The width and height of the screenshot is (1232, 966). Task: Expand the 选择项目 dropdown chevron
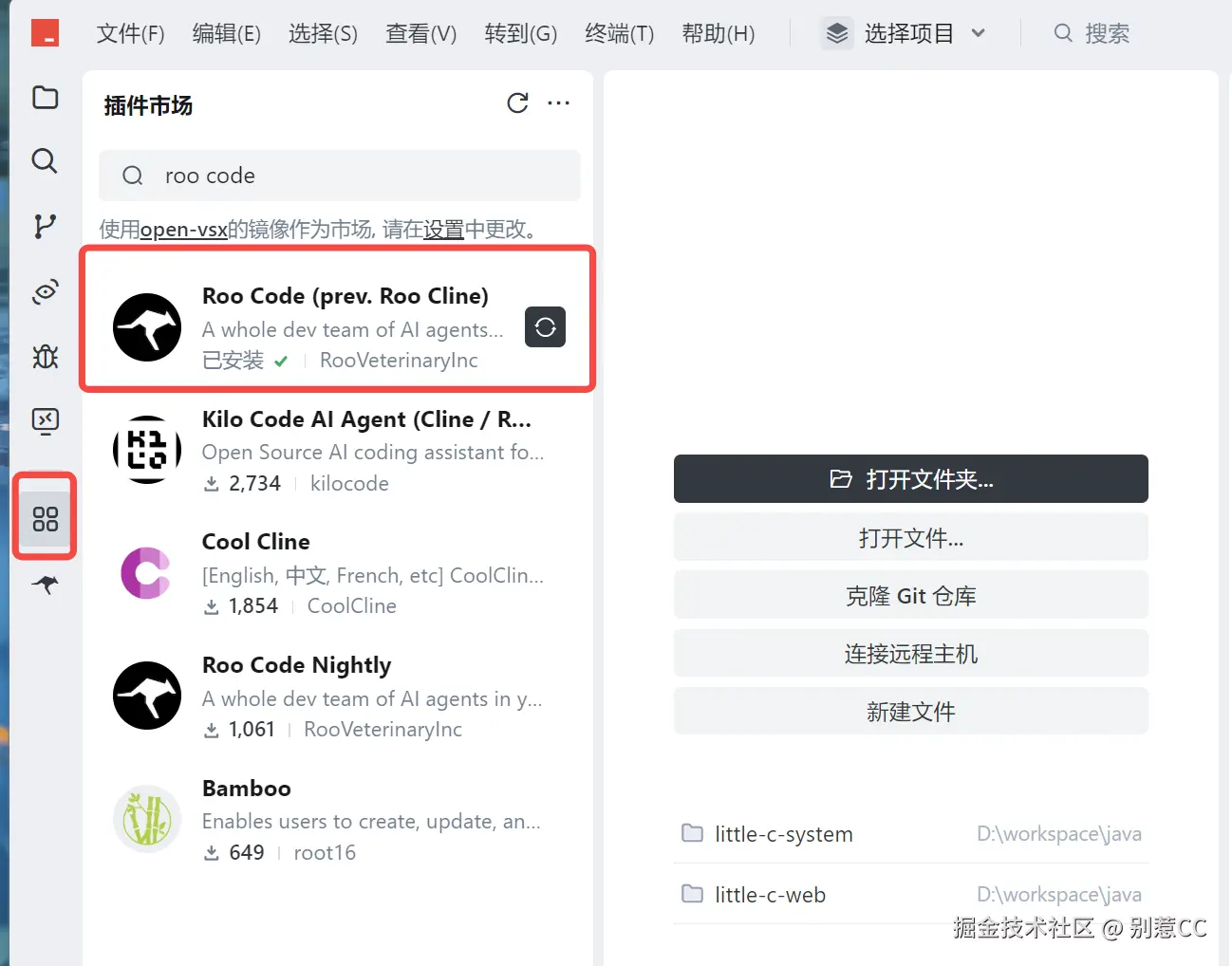(x=979, y=33)
